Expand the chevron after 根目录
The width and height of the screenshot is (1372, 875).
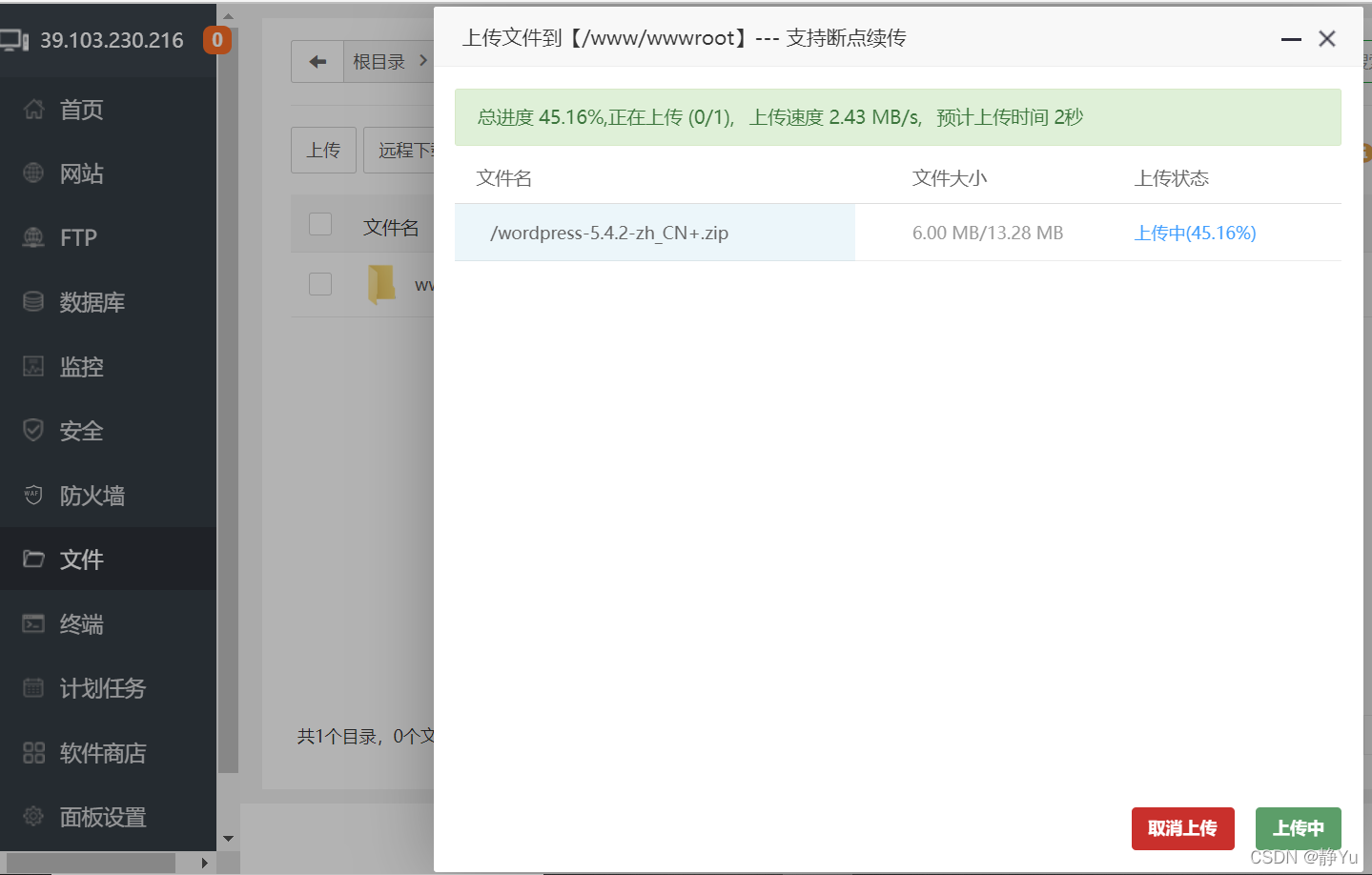click(423, 61)
